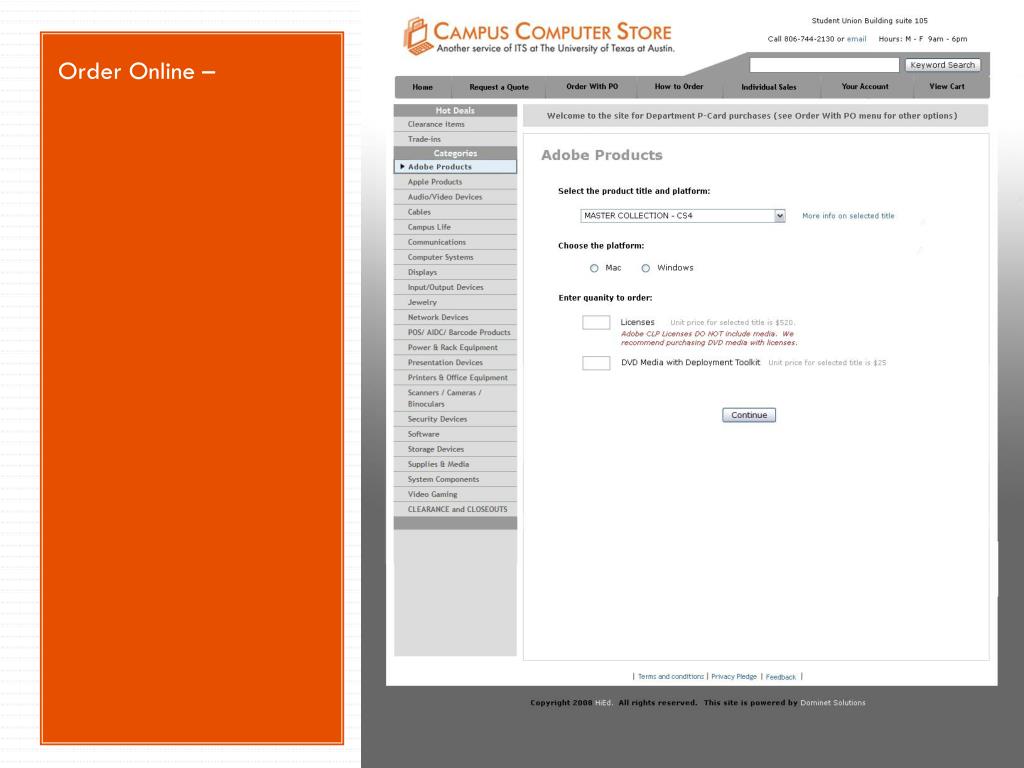Open Your Account menu

[865, 86]
